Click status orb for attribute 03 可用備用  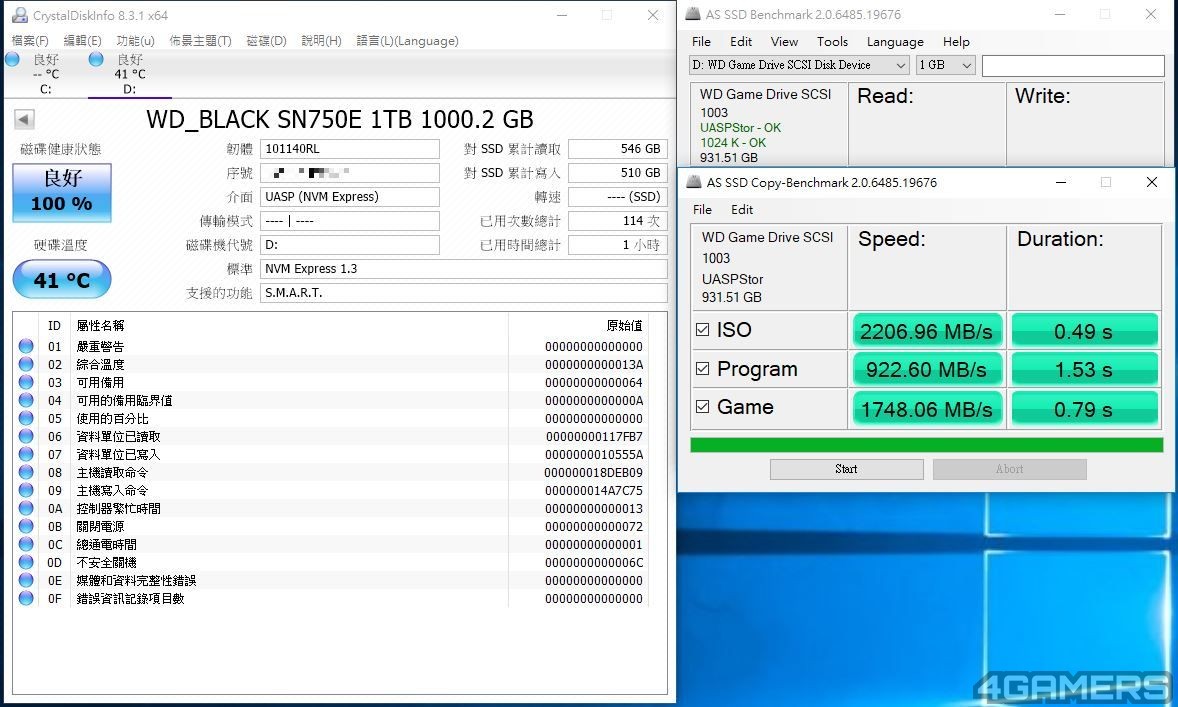point(26,382)
